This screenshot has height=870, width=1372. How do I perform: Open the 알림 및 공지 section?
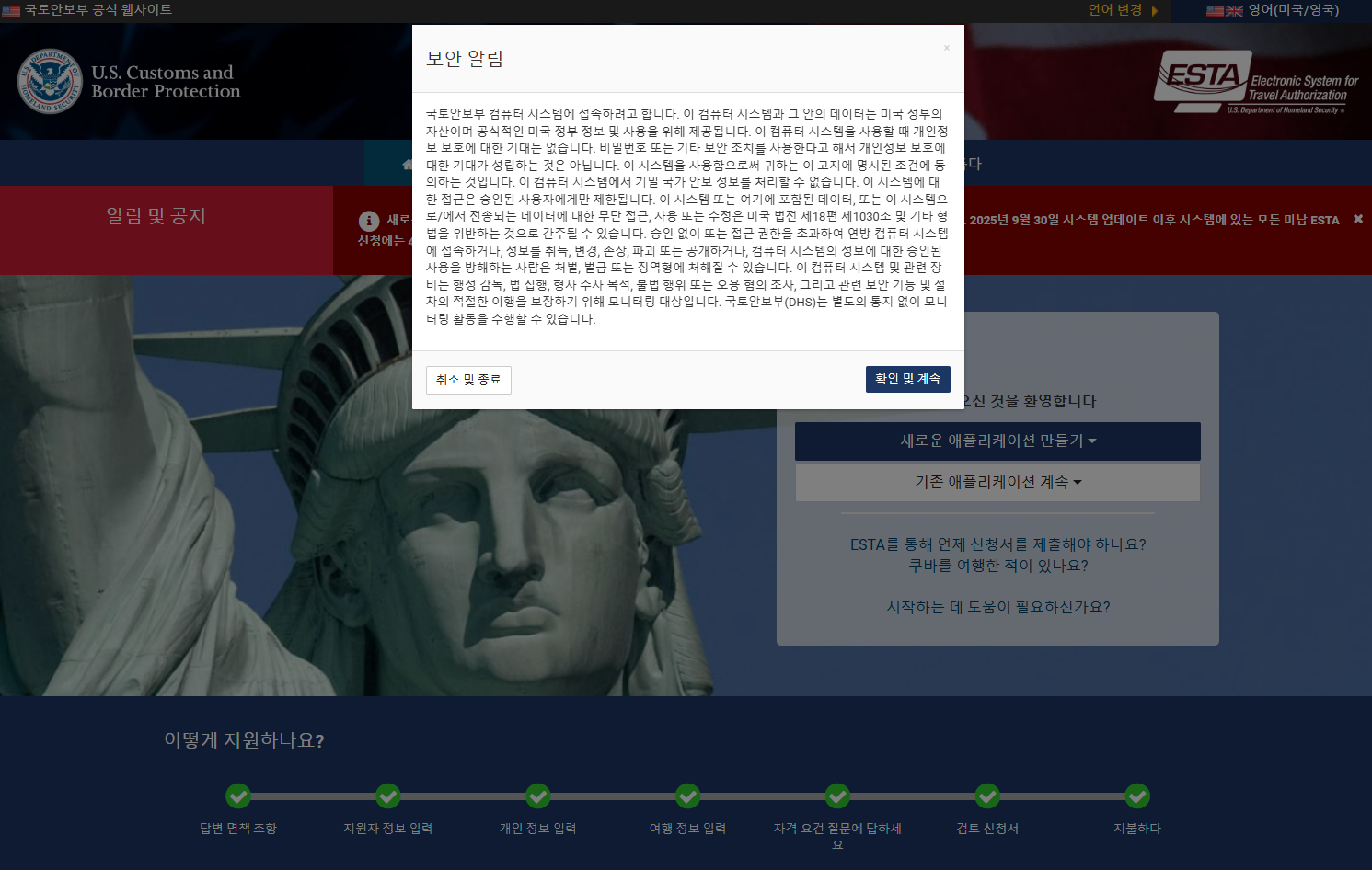[x=158, y=216]
